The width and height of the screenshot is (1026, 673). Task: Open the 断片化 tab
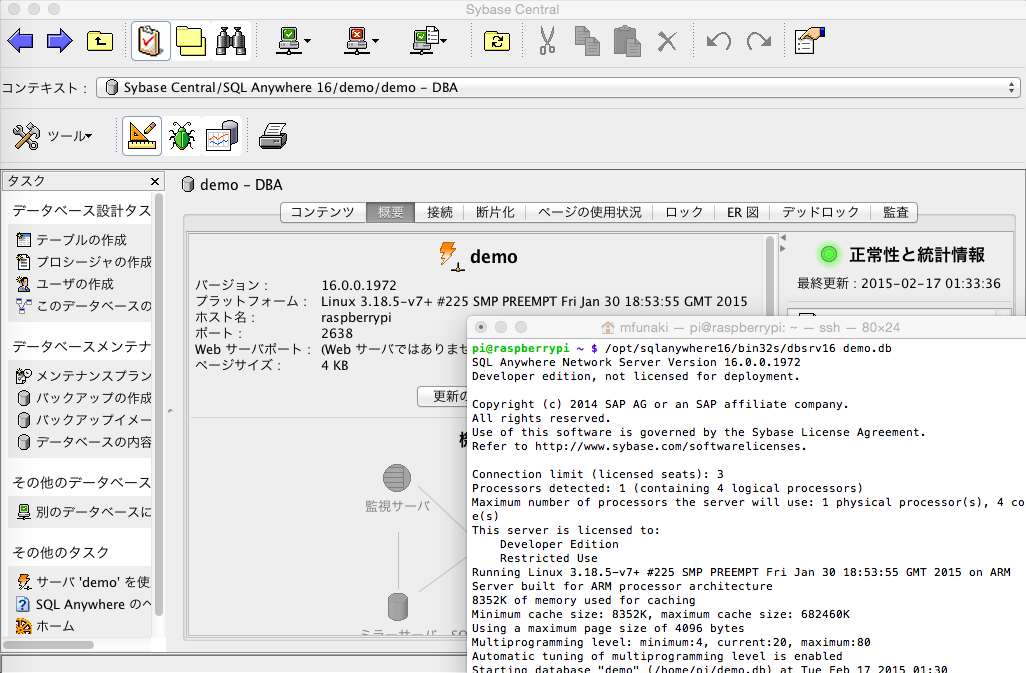pyautogui.click(x=495, y=213)
